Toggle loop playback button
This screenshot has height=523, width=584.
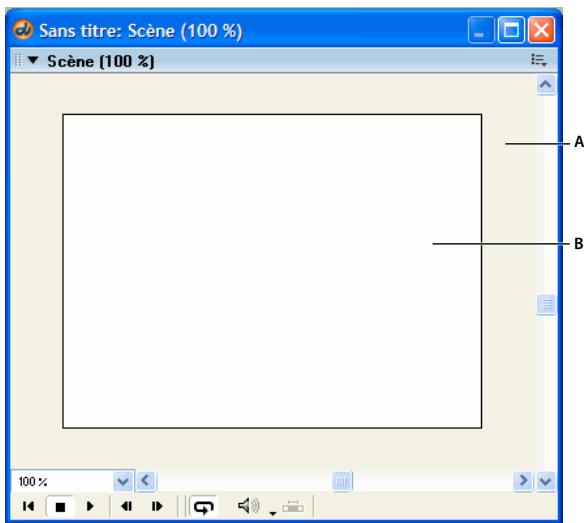click(203, 507)
